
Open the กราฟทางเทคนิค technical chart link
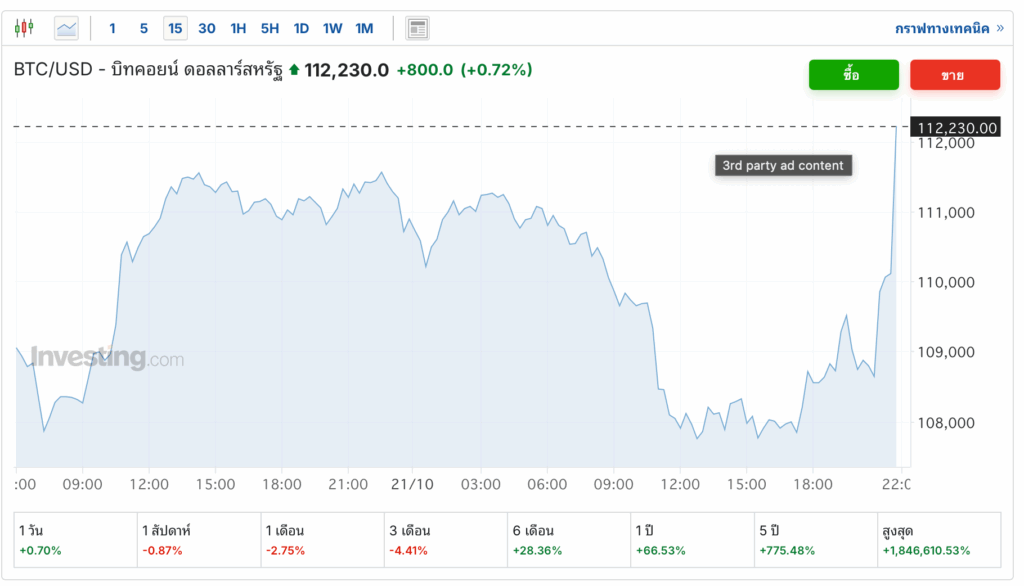948,28
